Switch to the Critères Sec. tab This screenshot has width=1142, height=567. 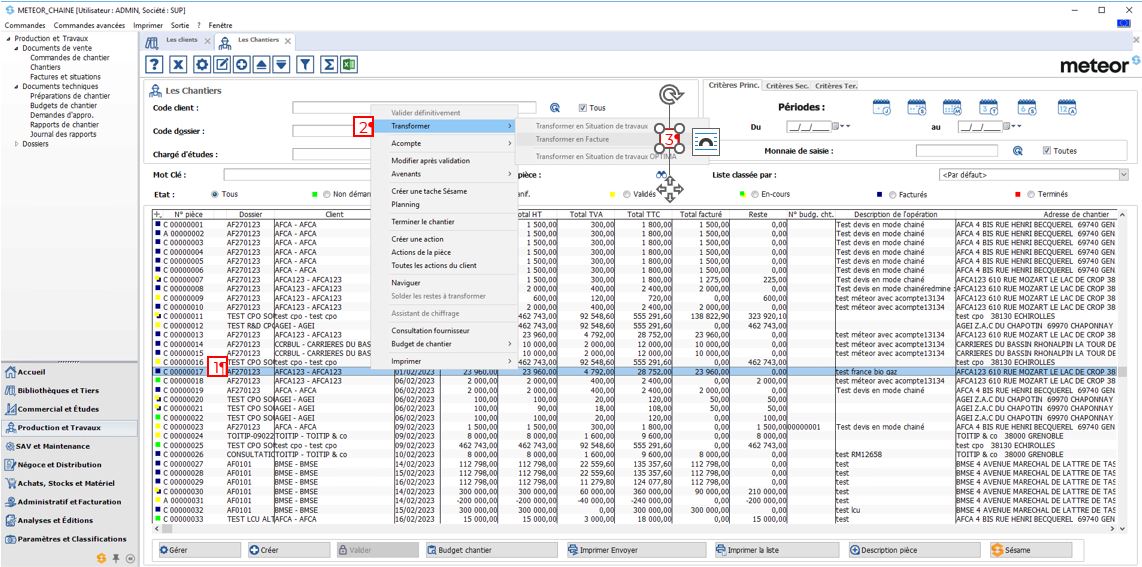(x=787, y=85)
